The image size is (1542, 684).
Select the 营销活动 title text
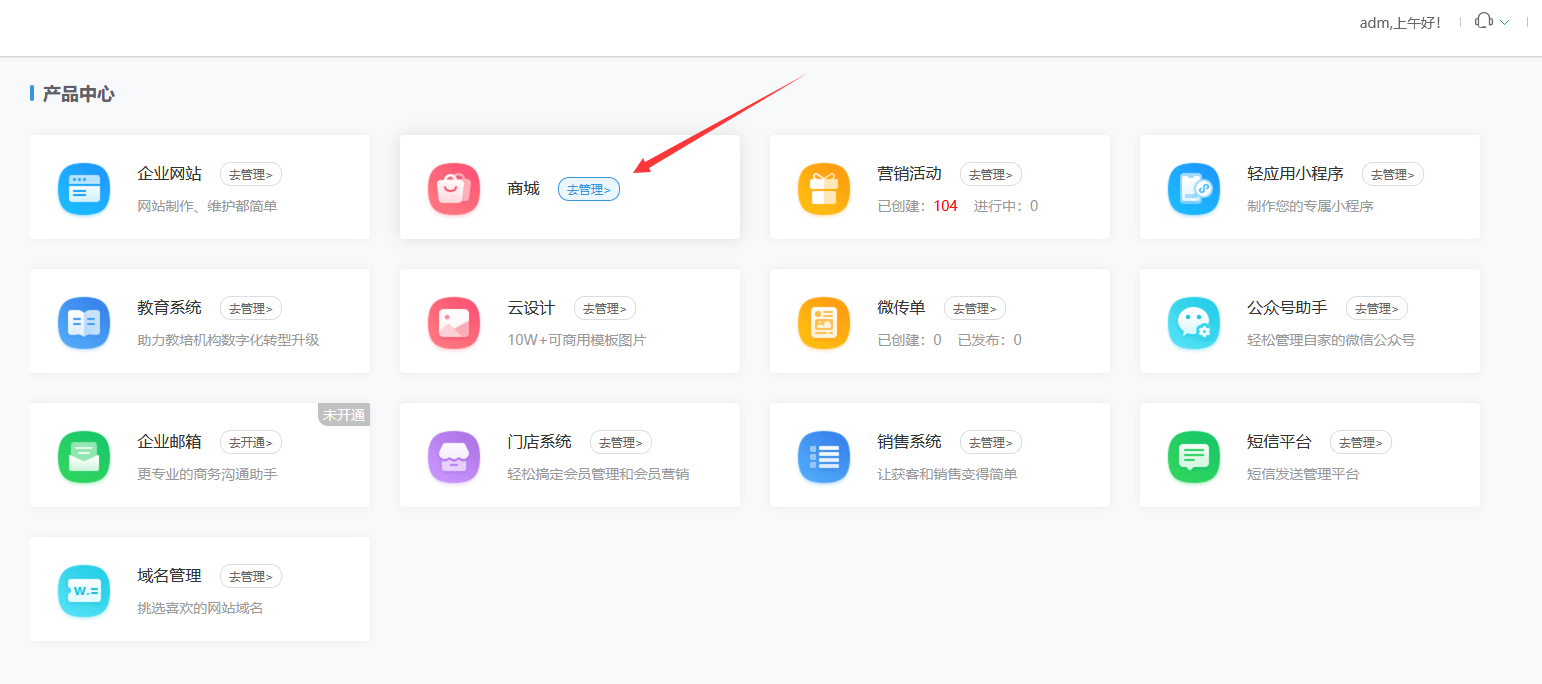click(x=910, y=174)
